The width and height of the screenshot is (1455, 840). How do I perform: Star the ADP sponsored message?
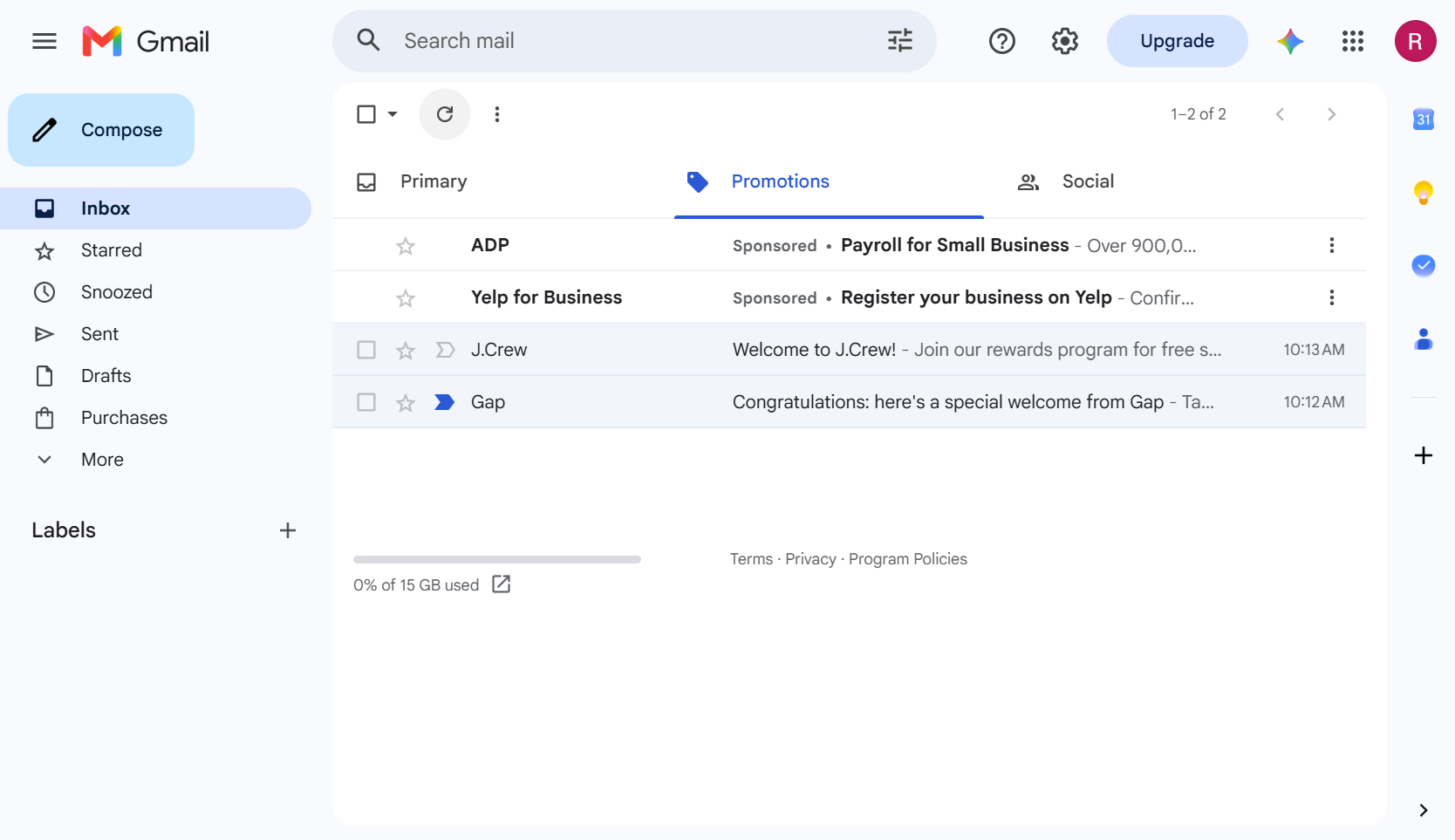tap(406, 245)
